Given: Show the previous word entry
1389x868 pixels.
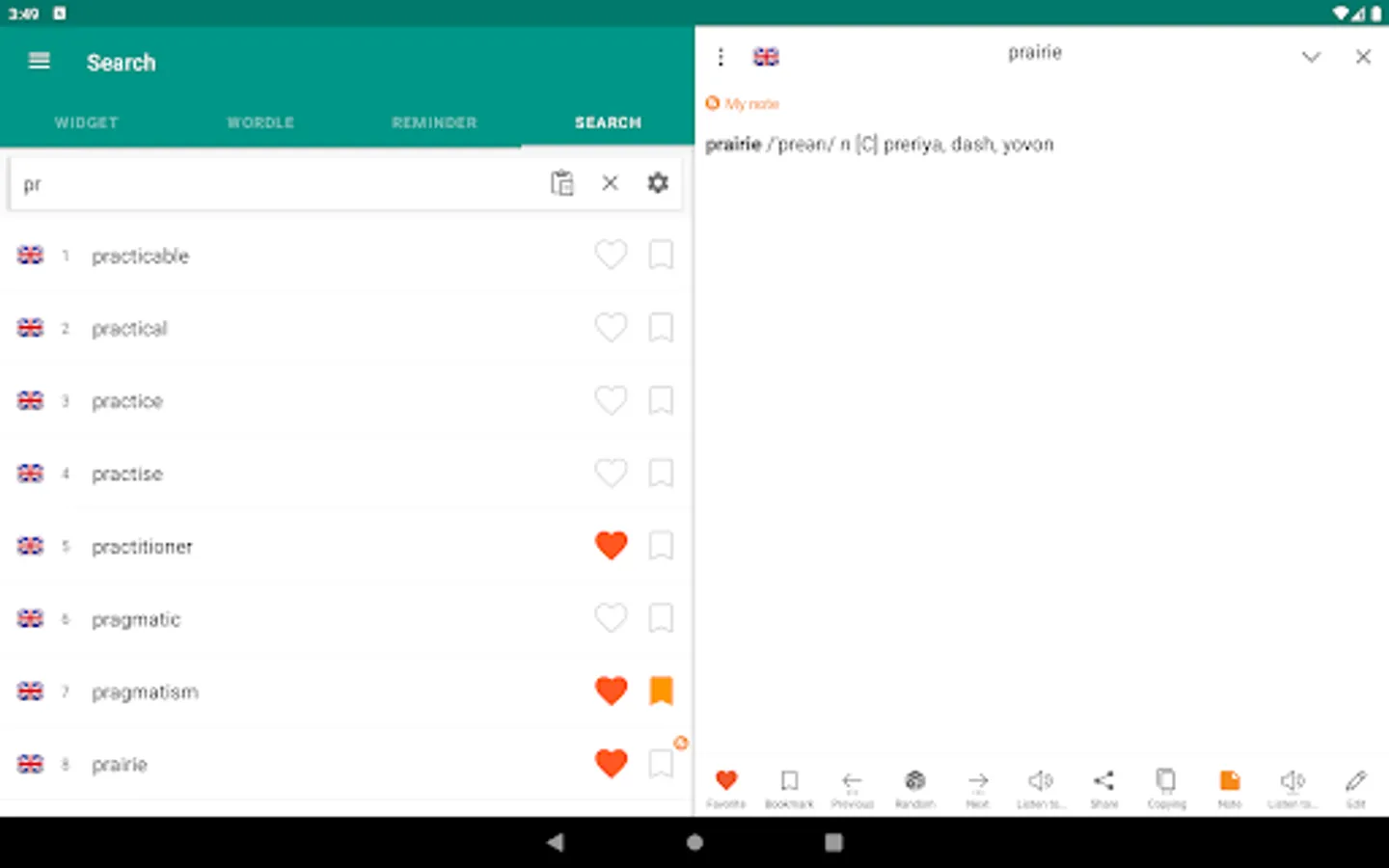Looking at the screenshot, I should pyautogui.click(x=852, y=787).
